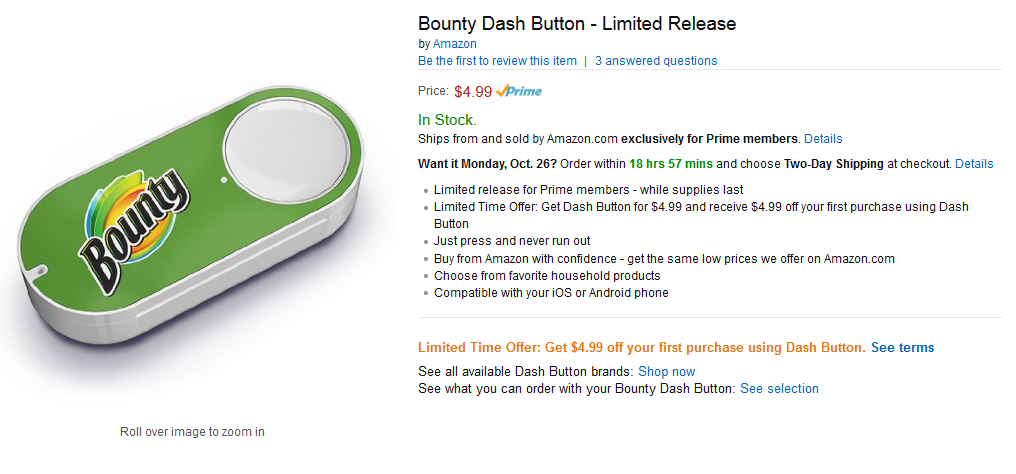Click 'Shop now' for Dash Button brands
1016x474 pixels.
[x=666, y=372]
